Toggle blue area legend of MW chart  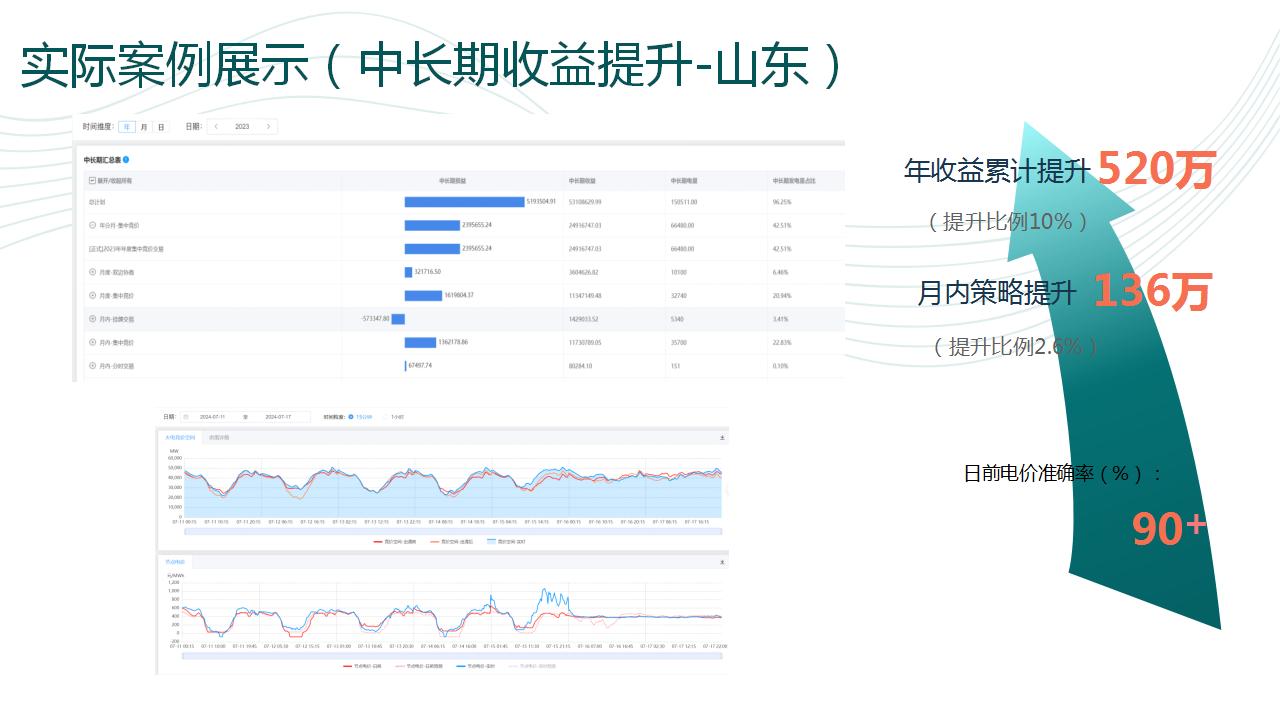click(506, 541)
